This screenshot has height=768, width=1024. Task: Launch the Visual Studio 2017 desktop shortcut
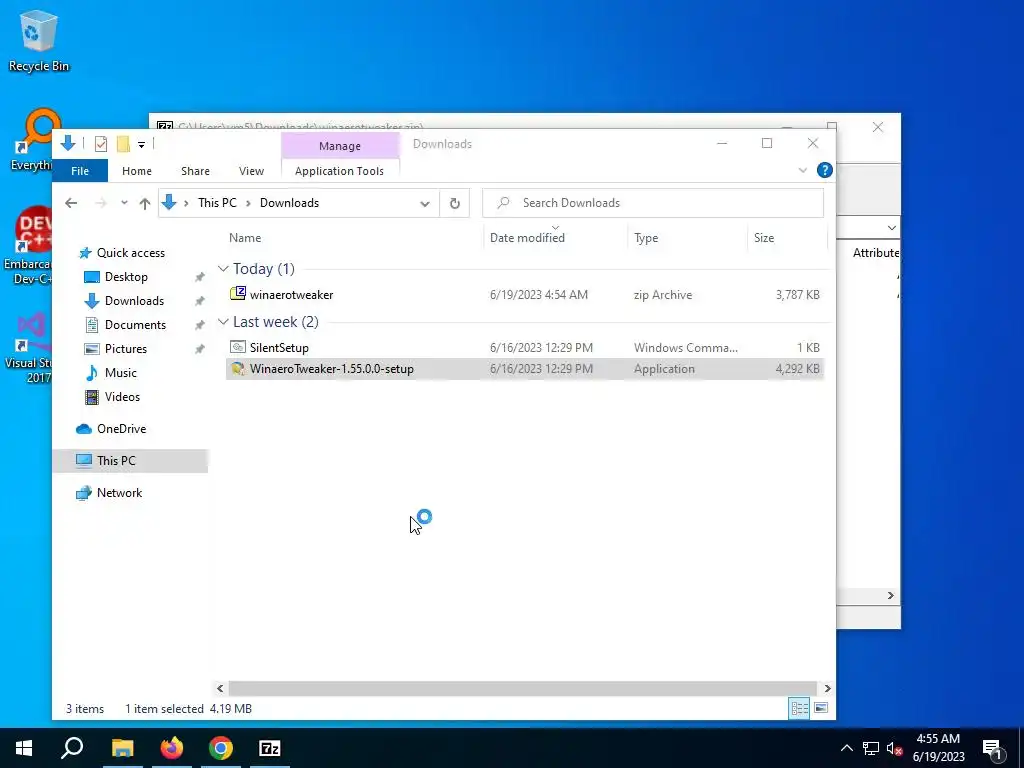(29, 349)
